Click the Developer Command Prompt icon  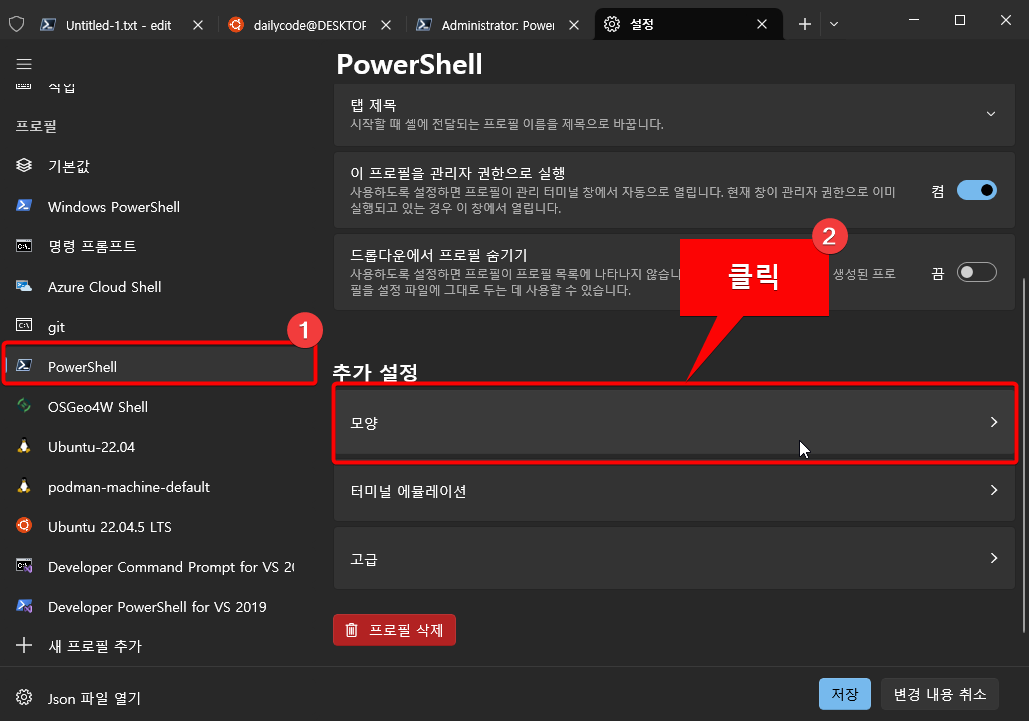pyautogui.click(x=24, y=566)
